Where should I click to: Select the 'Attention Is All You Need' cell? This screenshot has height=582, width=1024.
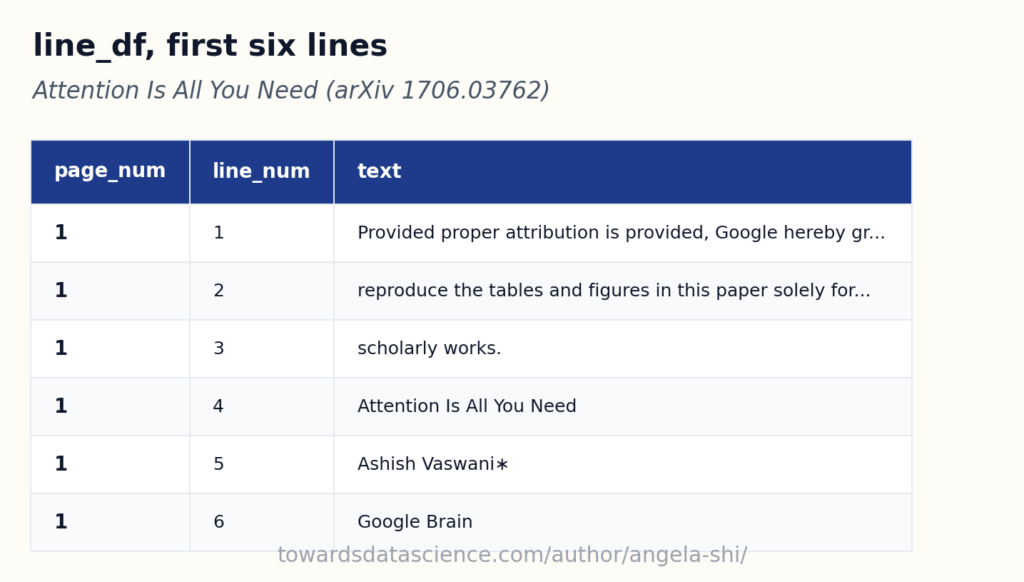pyautogui.click(x=622, y=406)
